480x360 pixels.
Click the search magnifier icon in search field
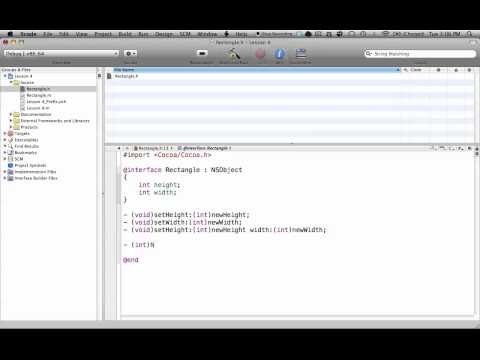tap(368, 53)
